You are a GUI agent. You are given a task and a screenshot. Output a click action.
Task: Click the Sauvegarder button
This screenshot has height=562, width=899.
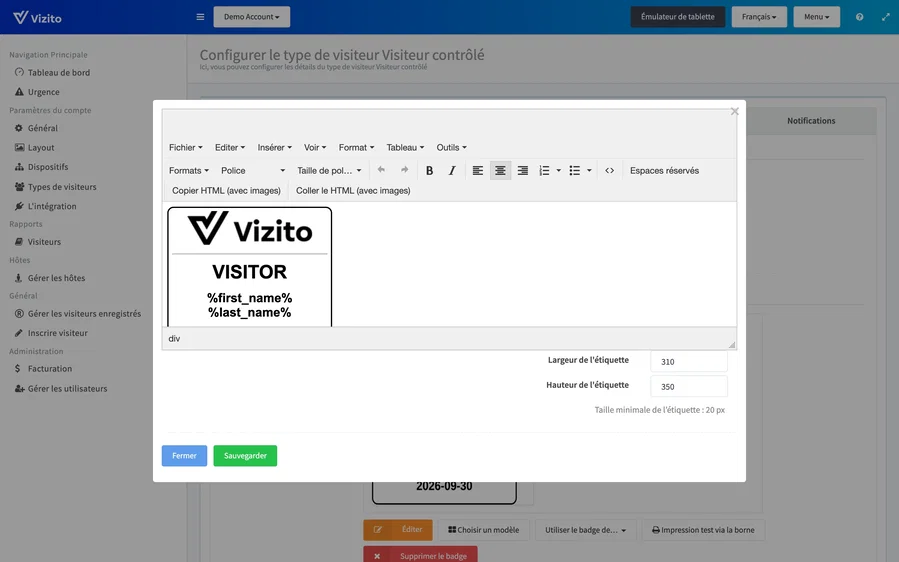pos(245,456)
